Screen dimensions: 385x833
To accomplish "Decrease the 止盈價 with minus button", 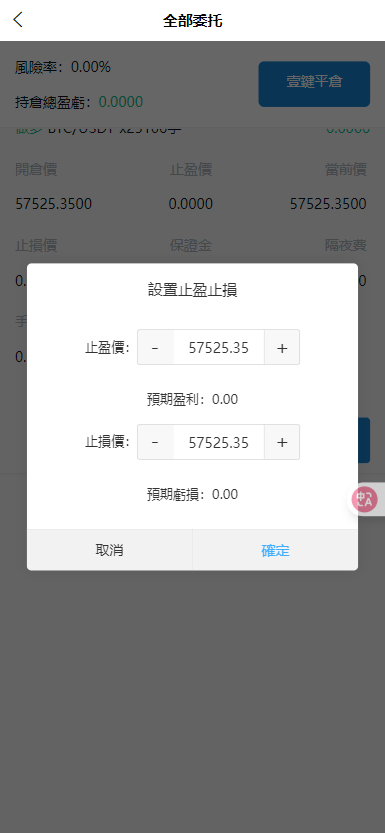I will click(x=155, y=347).
